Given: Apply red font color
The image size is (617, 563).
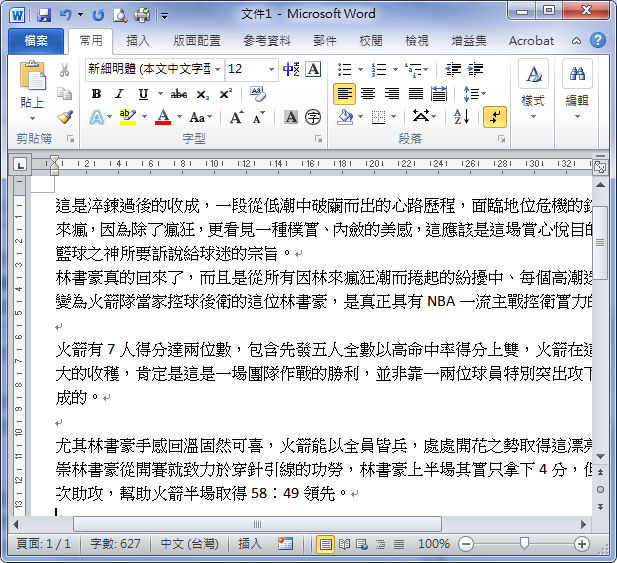Looking at the screenshot, I should pos(163,117).
